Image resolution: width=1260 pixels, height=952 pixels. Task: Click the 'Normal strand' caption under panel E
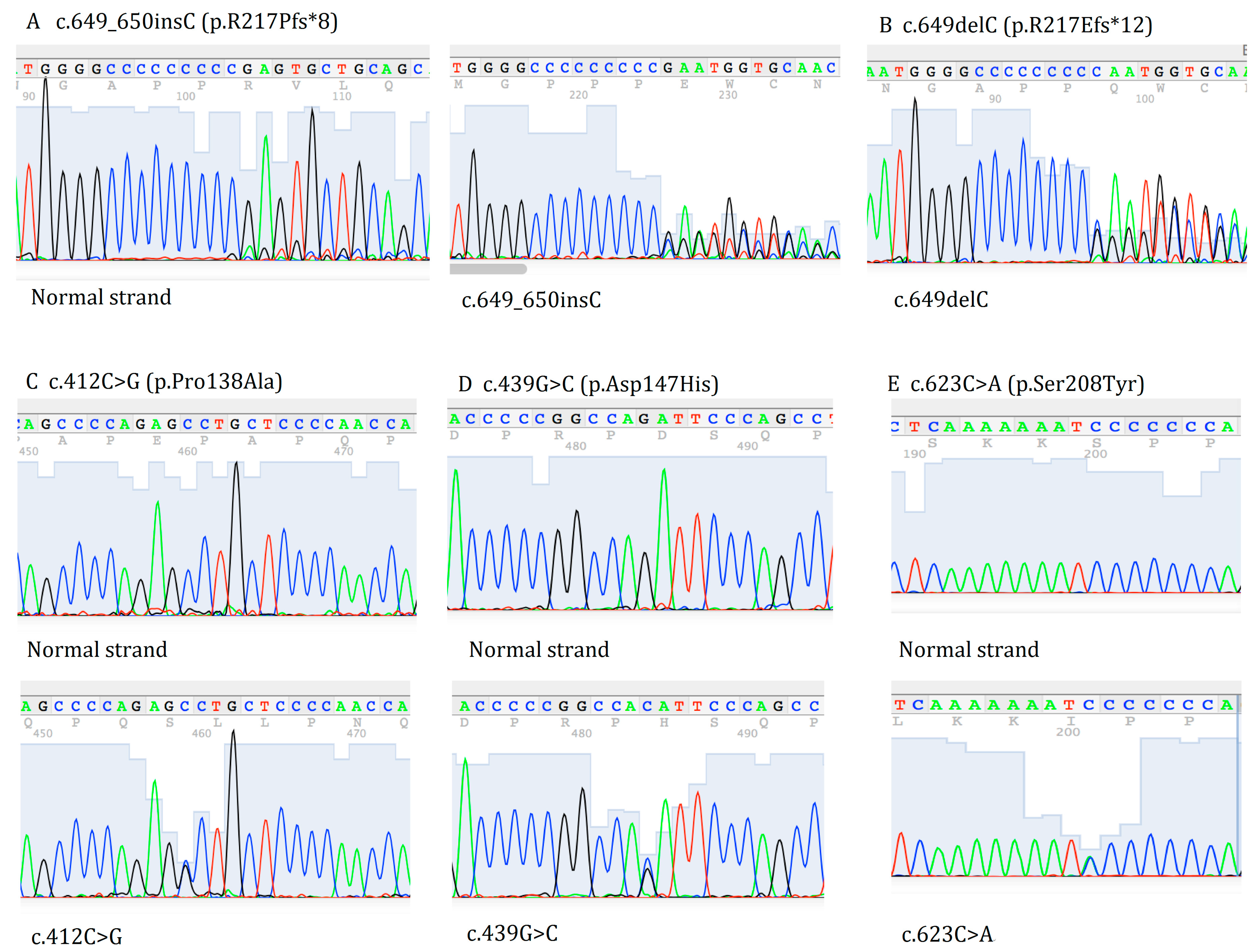(969, 650)
